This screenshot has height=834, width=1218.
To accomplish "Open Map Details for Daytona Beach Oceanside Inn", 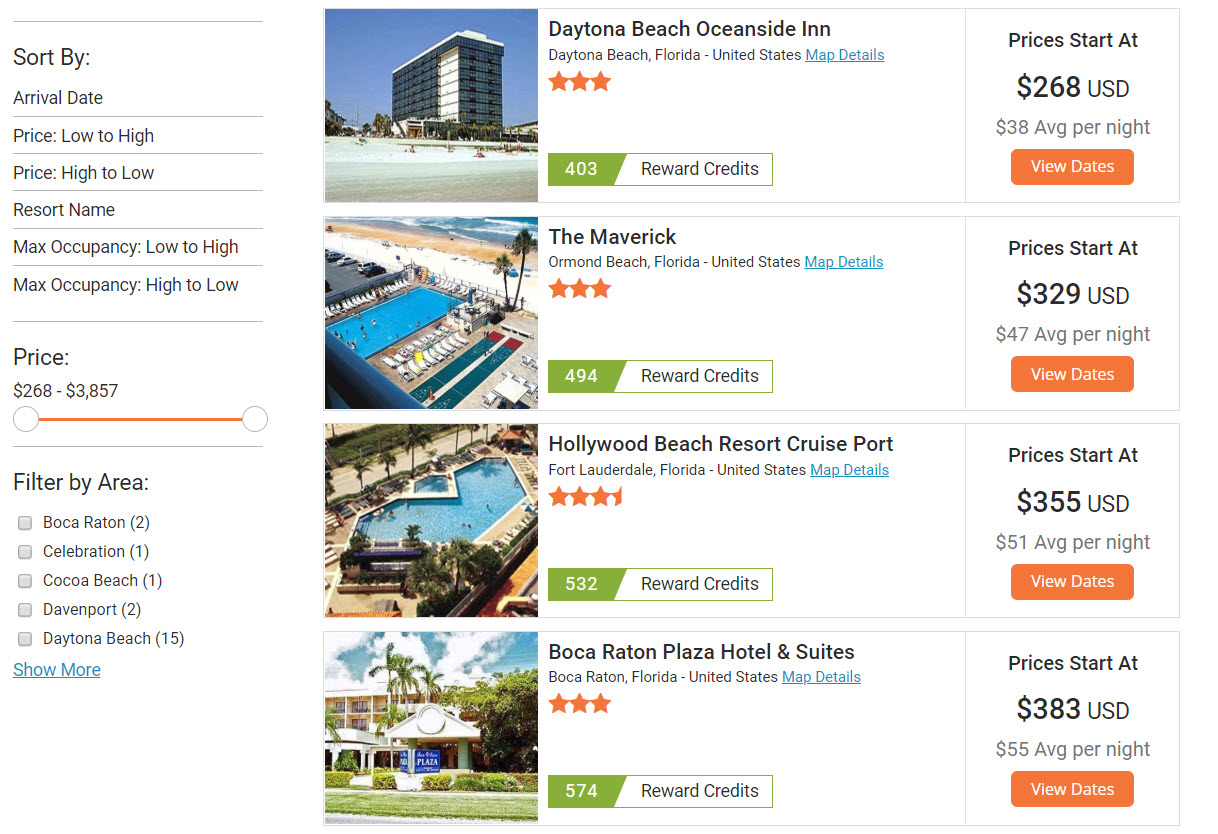I will (844, 55).
